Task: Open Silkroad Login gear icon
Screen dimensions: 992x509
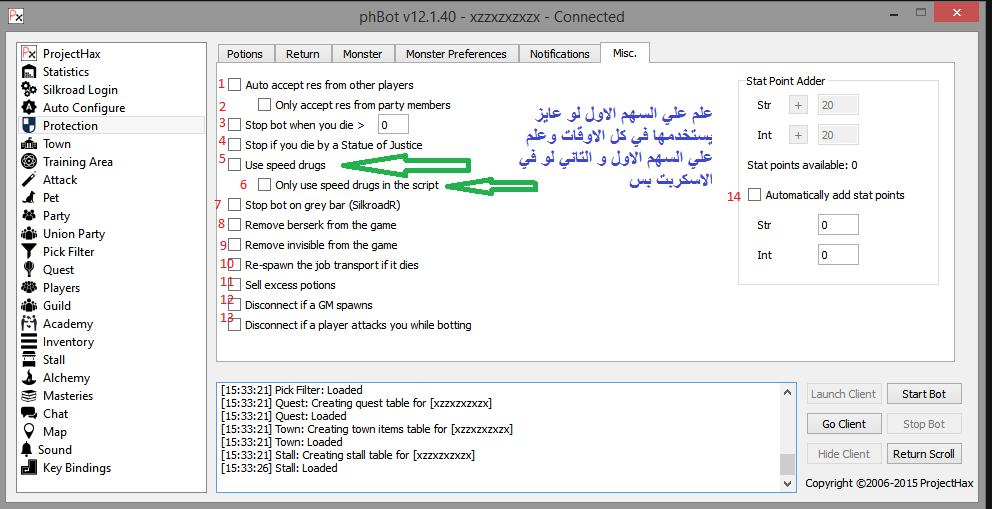Action: click(29, 90)
